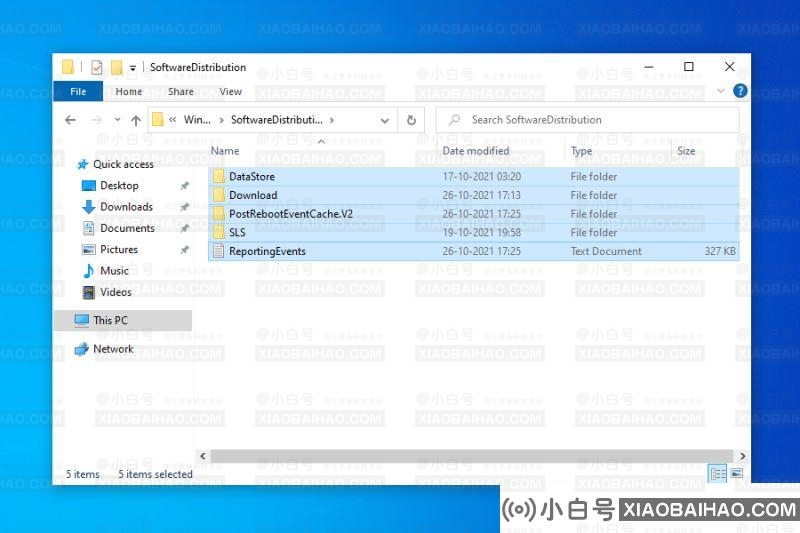Click the SoftwareDistributi... breadcrumb segment

[x=277, y=120]
